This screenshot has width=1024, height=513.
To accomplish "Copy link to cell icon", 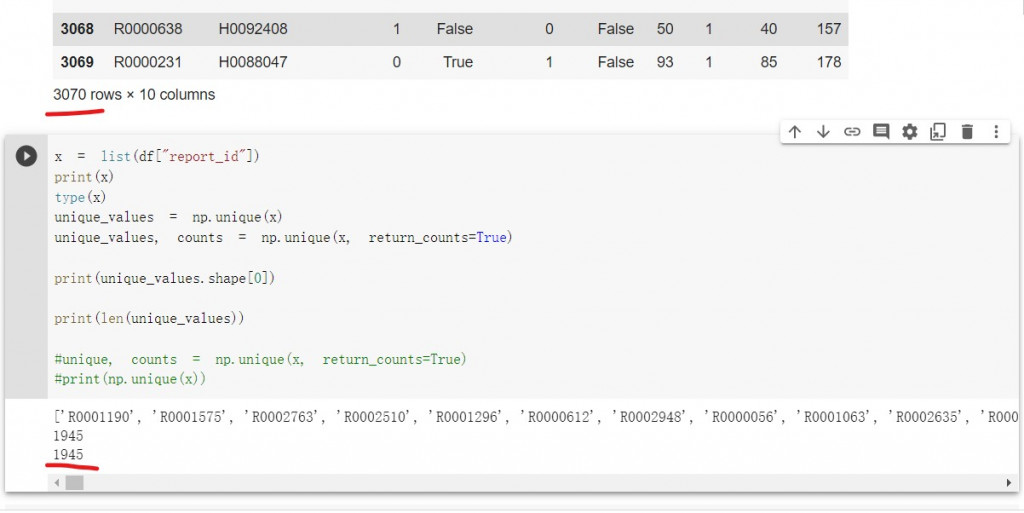I will (x=852, y=132).
